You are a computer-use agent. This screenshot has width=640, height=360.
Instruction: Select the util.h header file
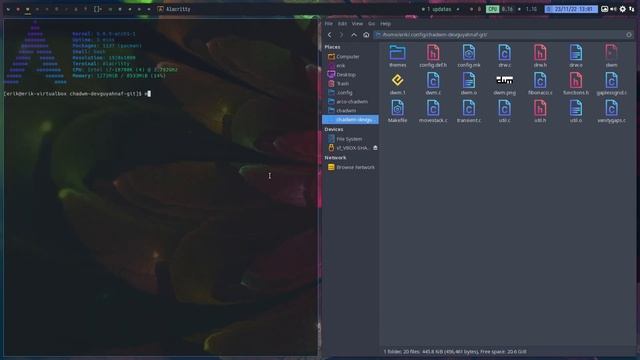tap(540, 111)
